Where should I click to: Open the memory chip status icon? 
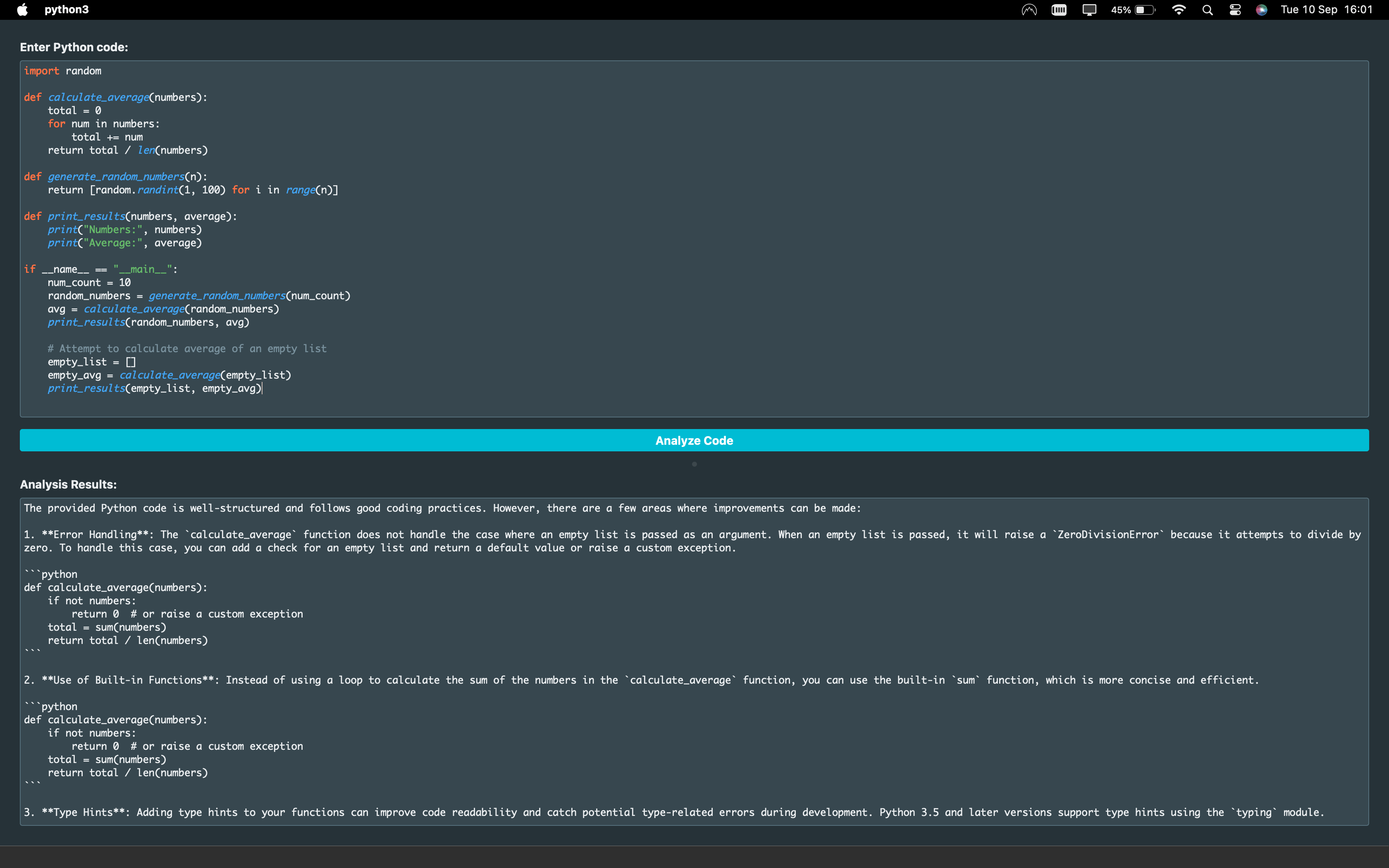pos(1058,10)
